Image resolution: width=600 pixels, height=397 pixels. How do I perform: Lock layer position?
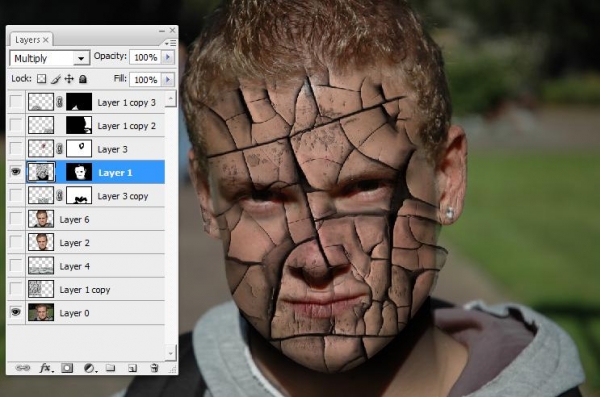pos(69,79)
